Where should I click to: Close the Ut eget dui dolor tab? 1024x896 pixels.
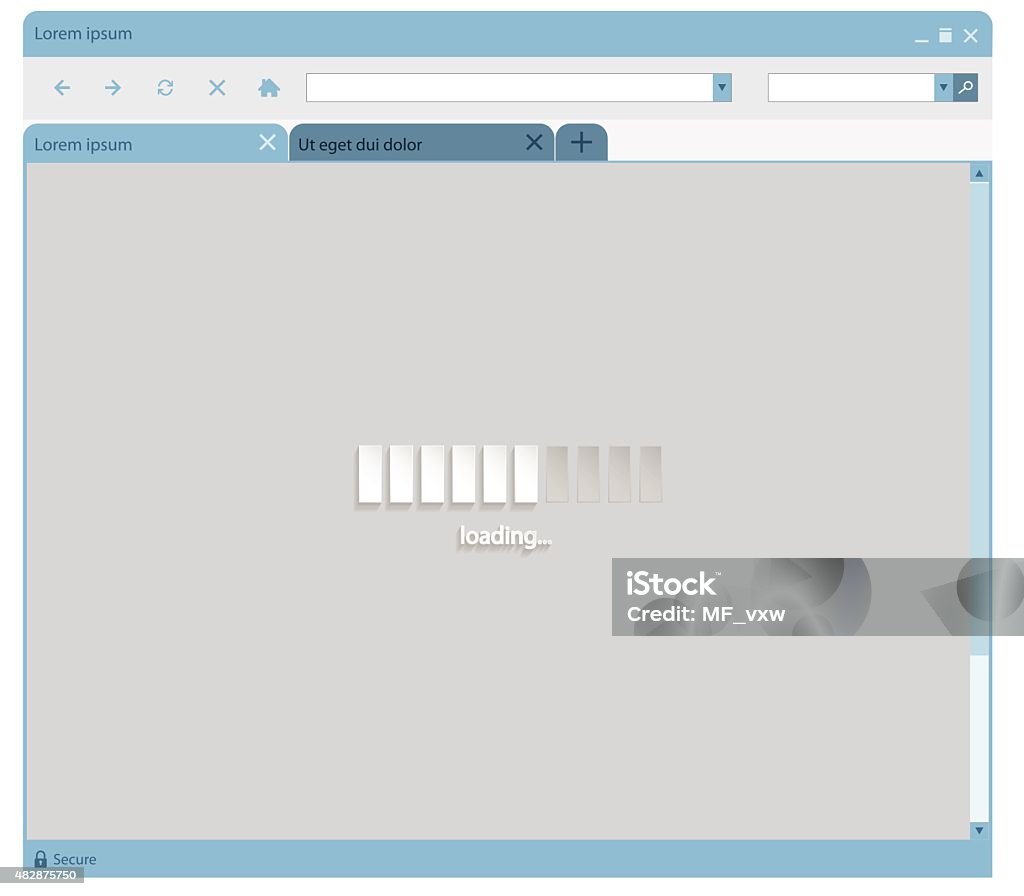(534, 142)
